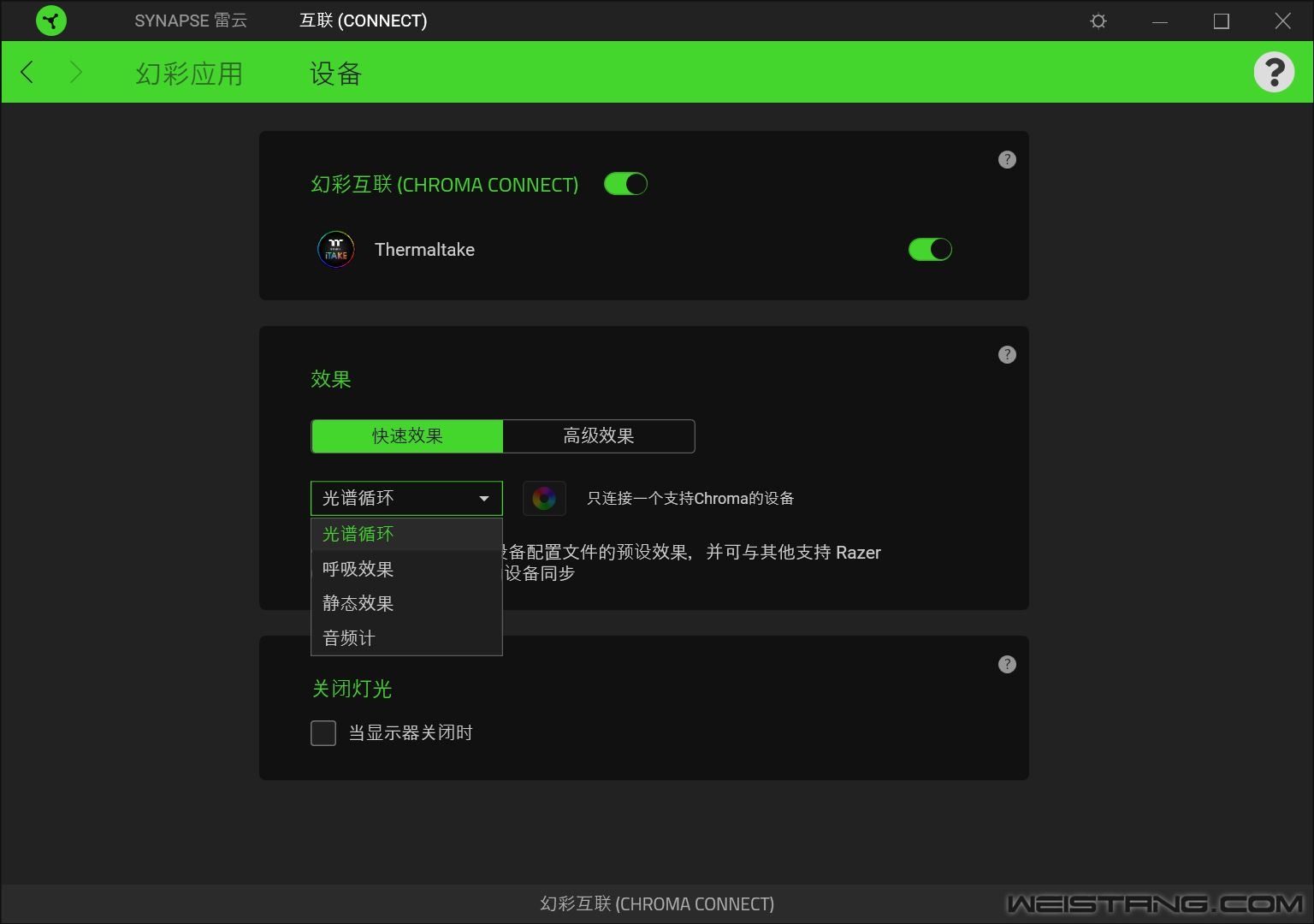This screenshot has width=1314, height=924.
Task: Switch to the SYNAPSE 雷云 tab
Action: click(x=191, y=21)
